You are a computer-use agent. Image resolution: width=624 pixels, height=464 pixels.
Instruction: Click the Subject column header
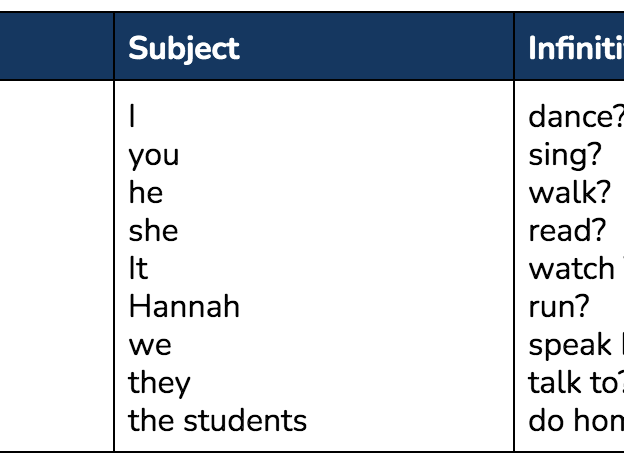tap(184, 49)
